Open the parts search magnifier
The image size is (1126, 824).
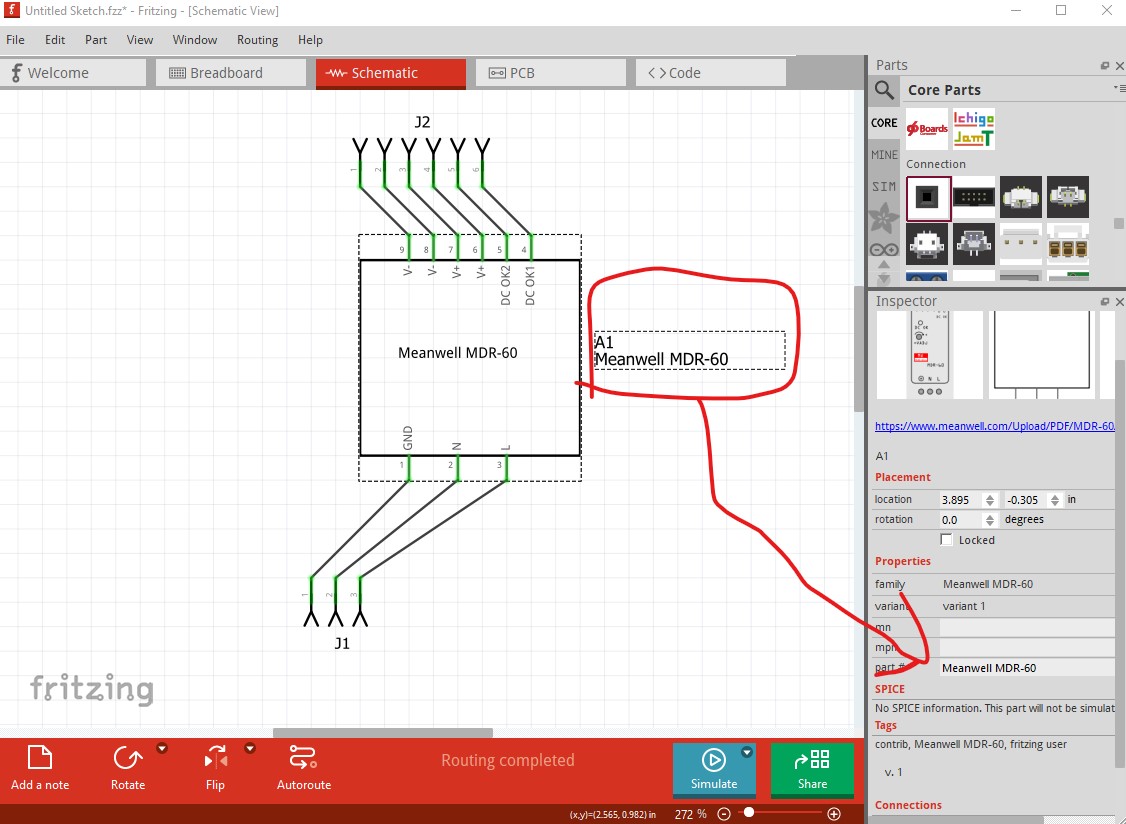point(884,90)
